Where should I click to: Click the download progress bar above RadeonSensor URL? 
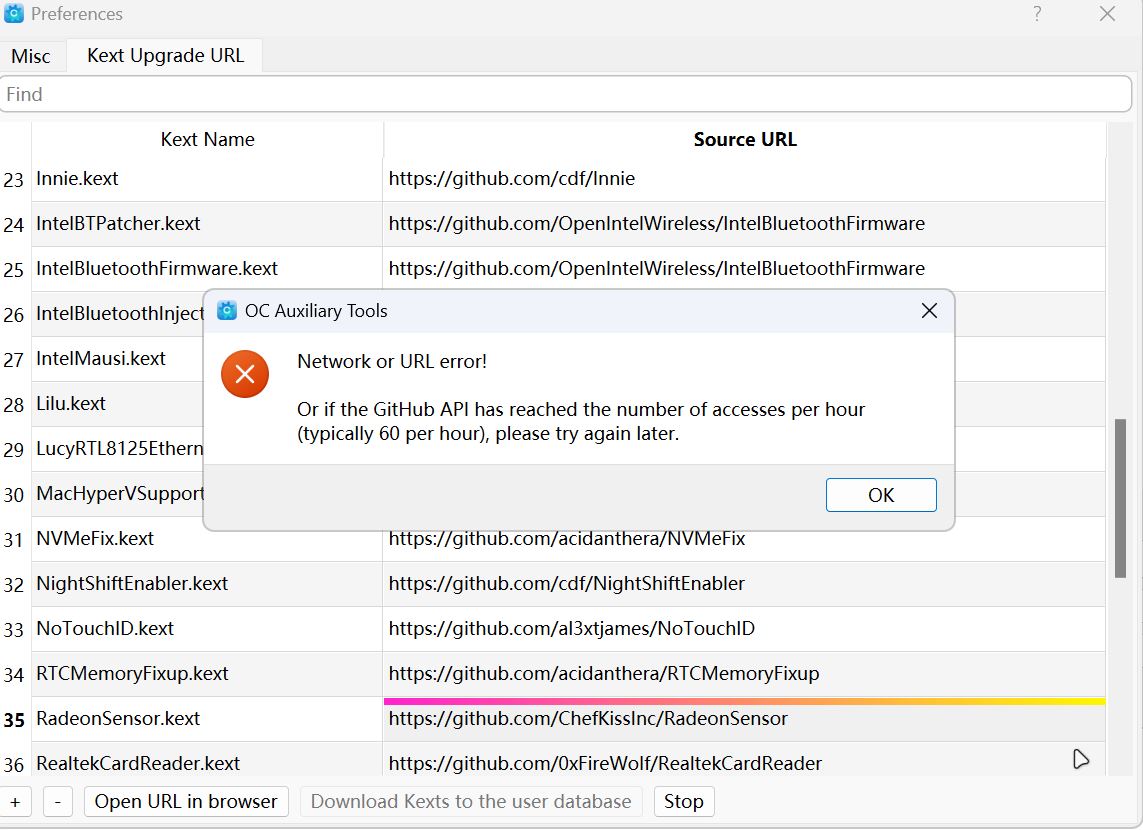744,702
